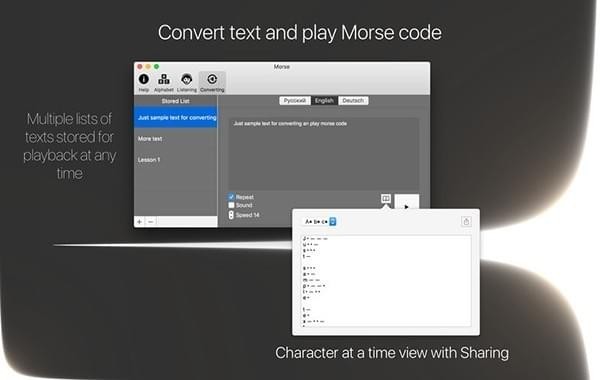Adjust the Speed stepper
The width and height of the screenshot is (600, 380).
[x=231, y=215]
